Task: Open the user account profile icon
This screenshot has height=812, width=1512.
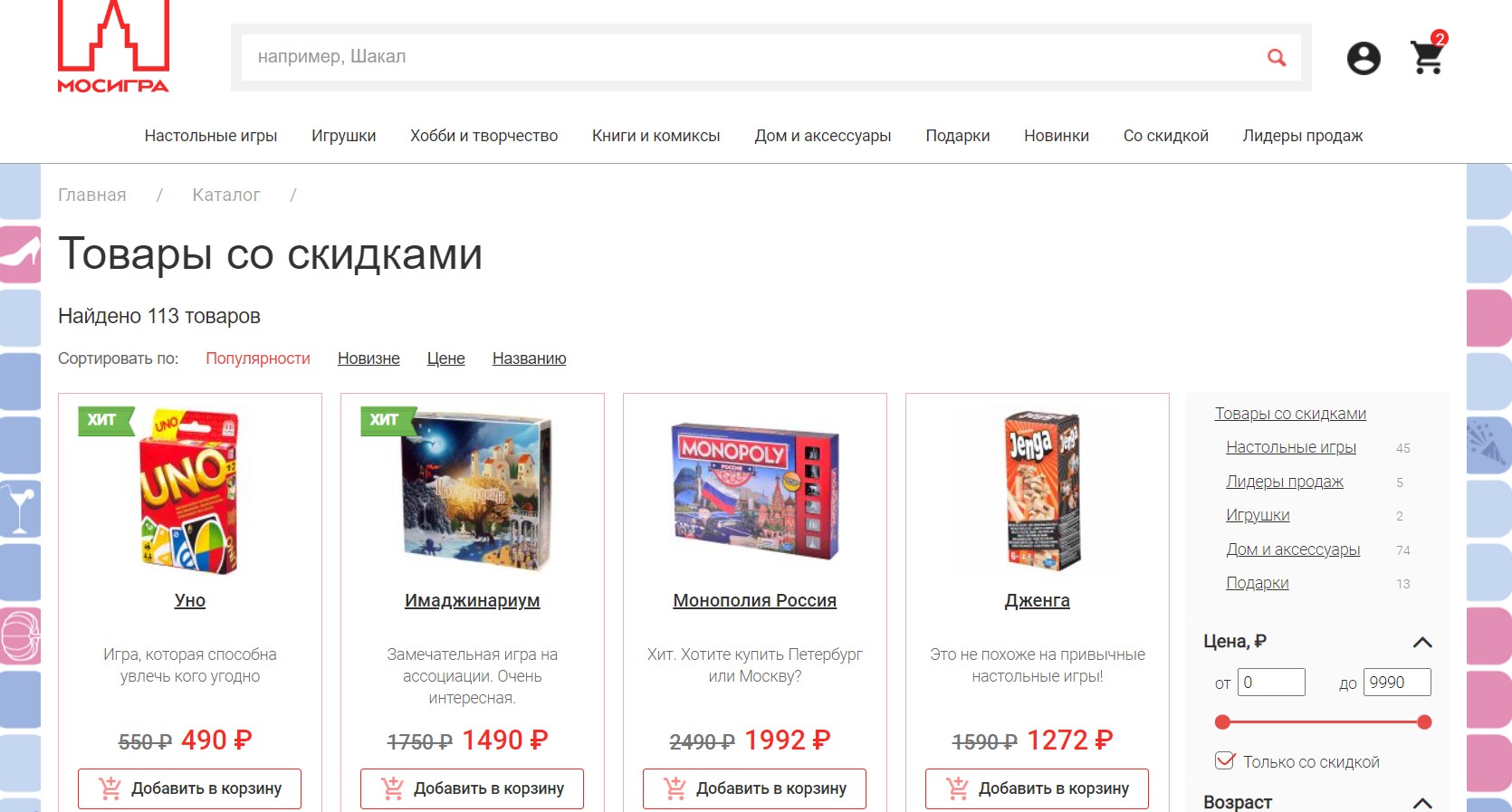Action: (1364, 58)
